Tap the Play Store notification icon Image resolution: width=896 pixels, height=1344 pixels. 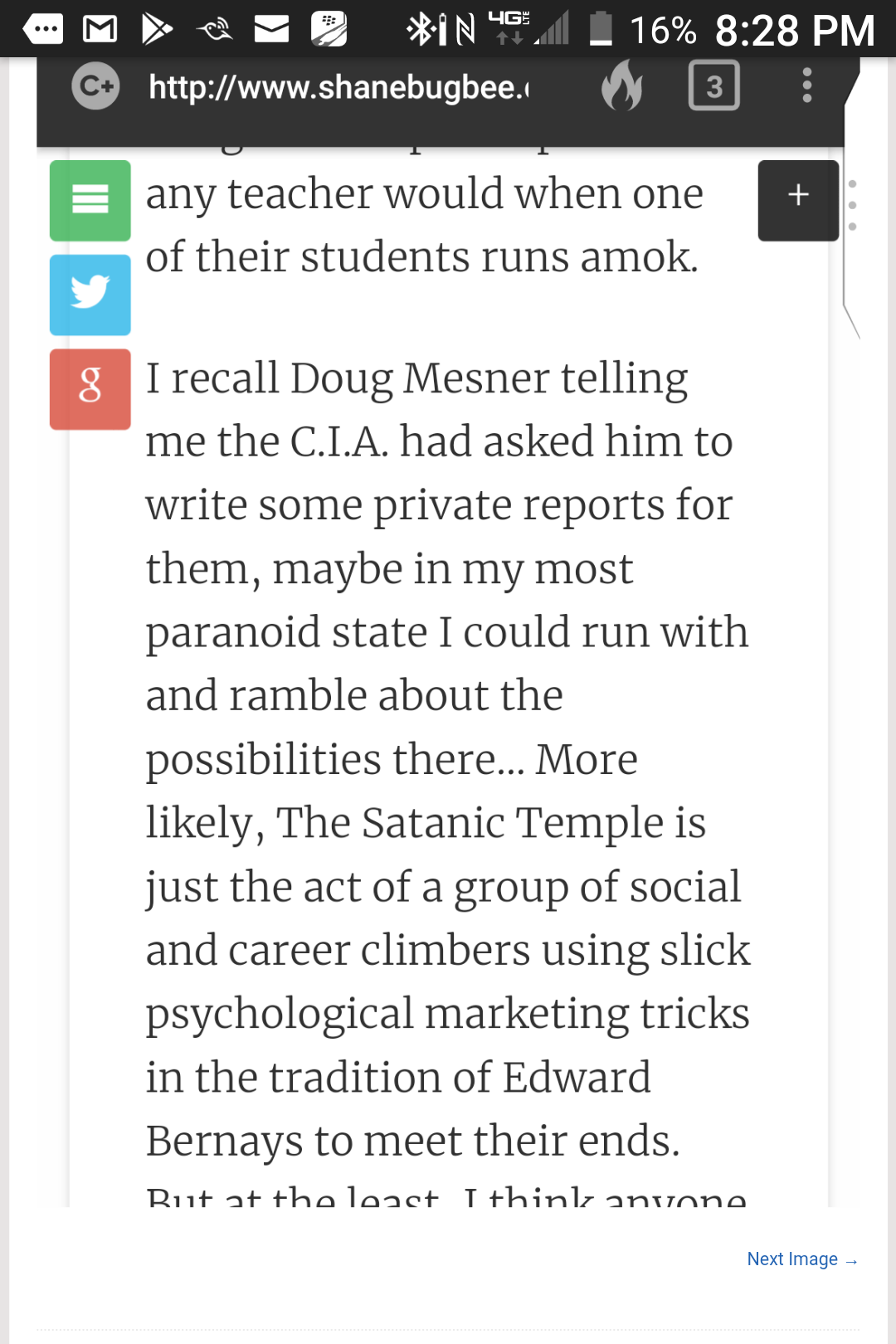click(156, 30)
